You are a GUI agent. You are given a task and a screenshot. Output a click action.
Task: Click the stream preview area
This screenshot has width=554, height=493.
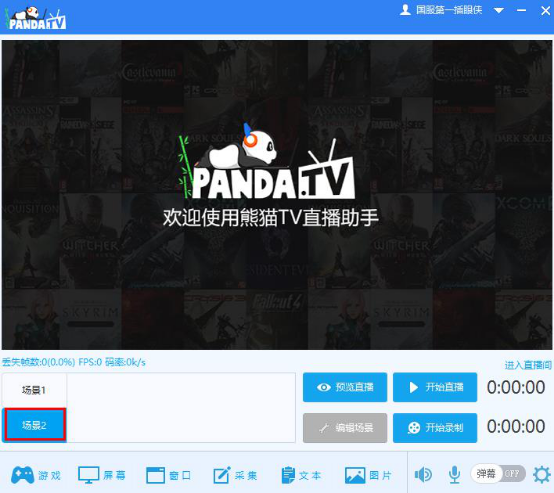[x=277, y=195]
